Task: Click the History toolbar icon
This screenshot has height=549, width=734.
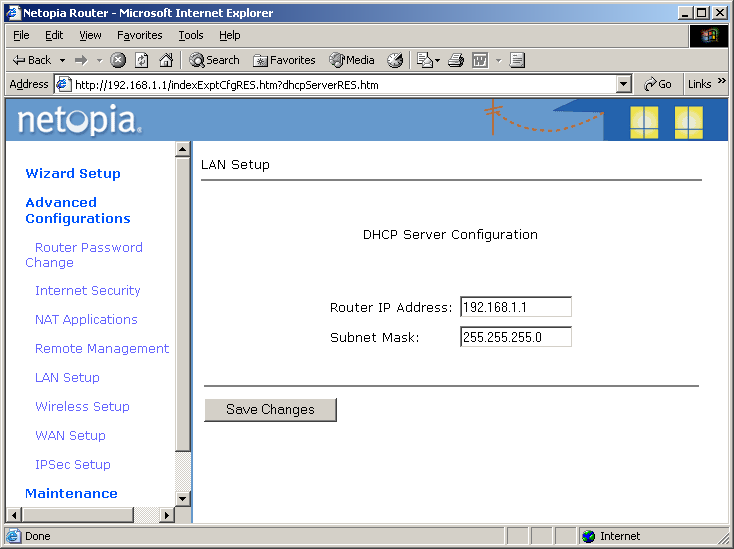Action: (395, 60)
